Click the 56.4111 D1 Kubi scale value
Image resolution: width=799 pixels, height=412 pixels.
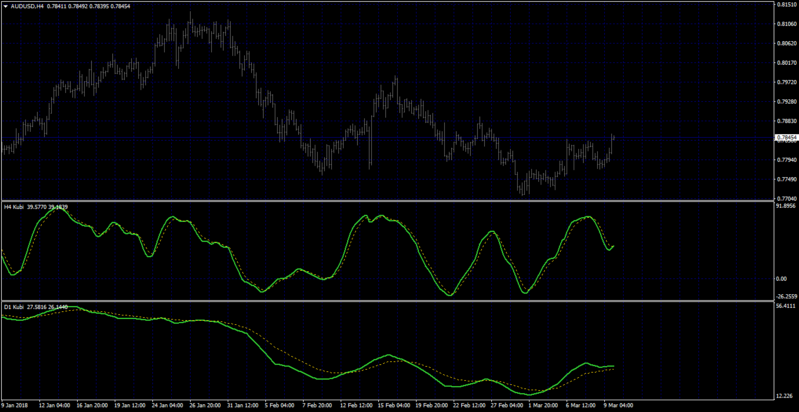[785, 307]
